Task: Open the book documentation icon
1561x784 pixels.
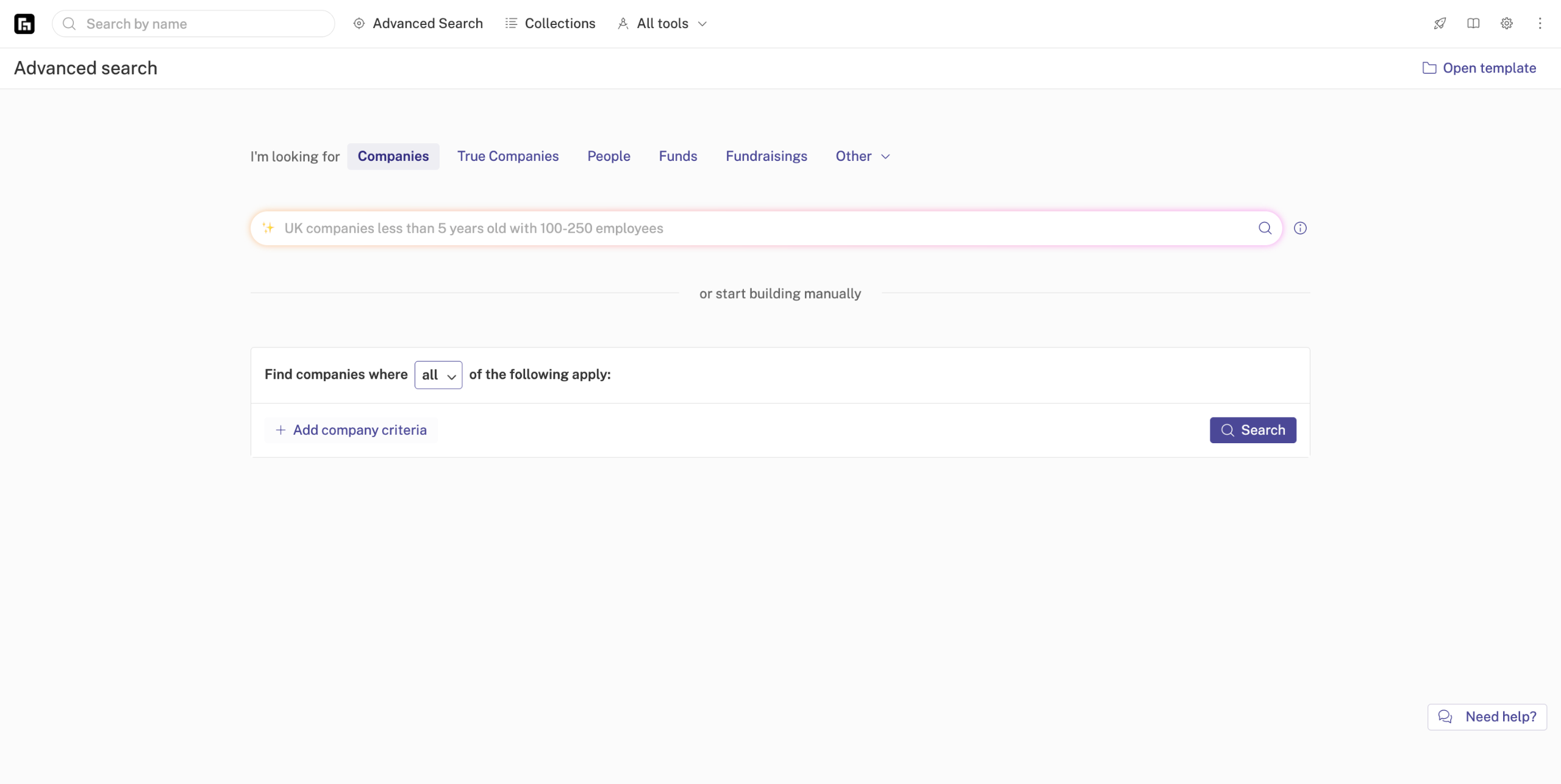Action: (x=1473, y=24)
